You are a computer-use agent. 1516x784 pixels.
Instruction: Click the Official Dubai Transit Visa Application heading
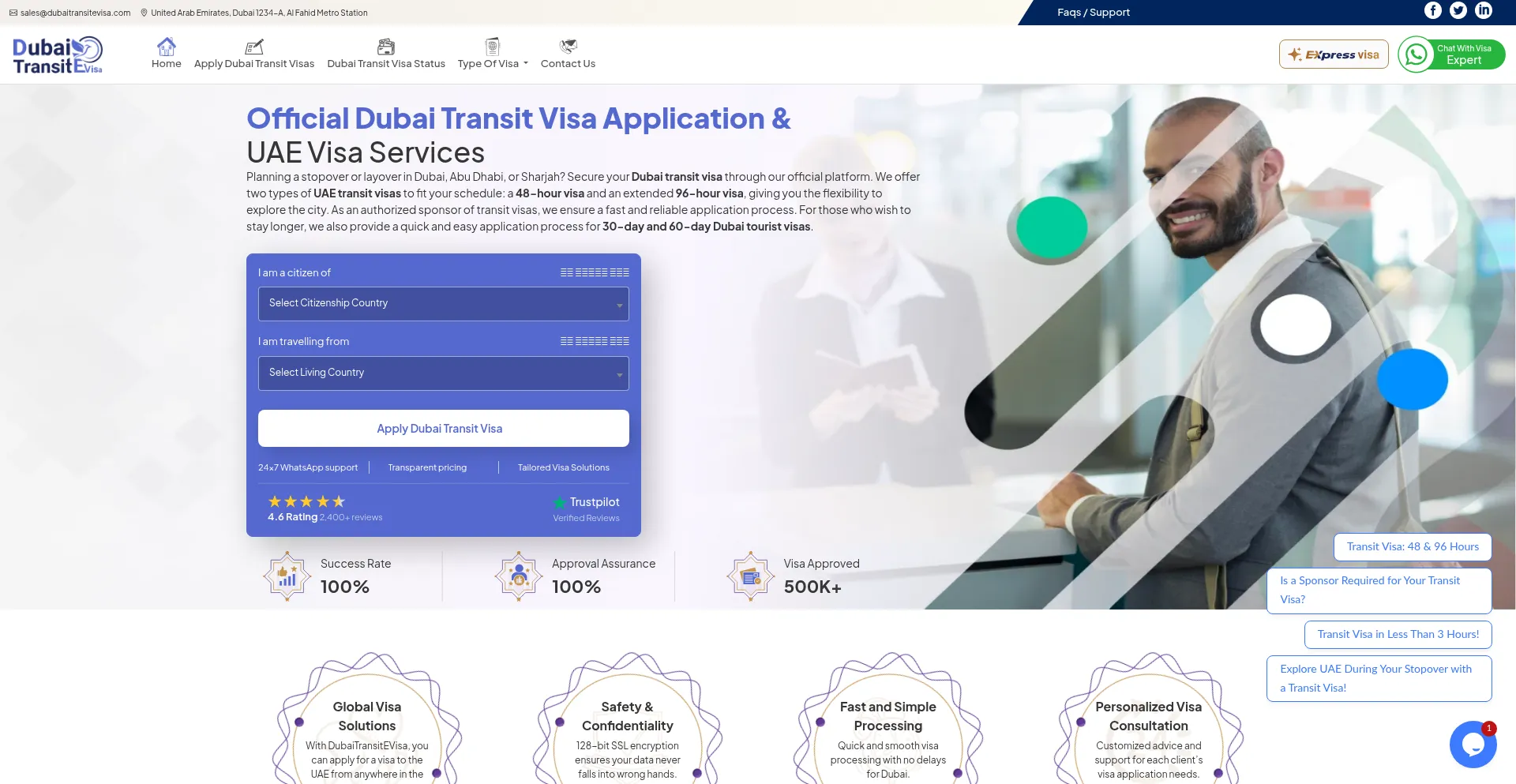pos(519,119)
